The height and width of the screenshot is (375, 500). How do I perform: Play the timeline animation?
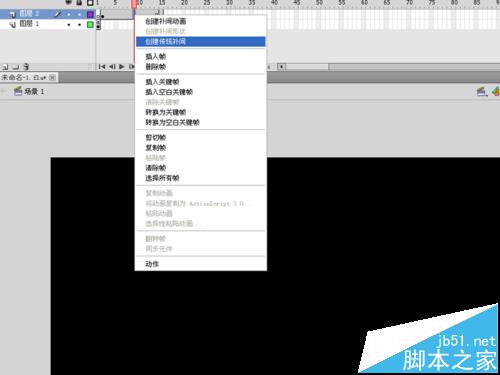click(122, 67)
